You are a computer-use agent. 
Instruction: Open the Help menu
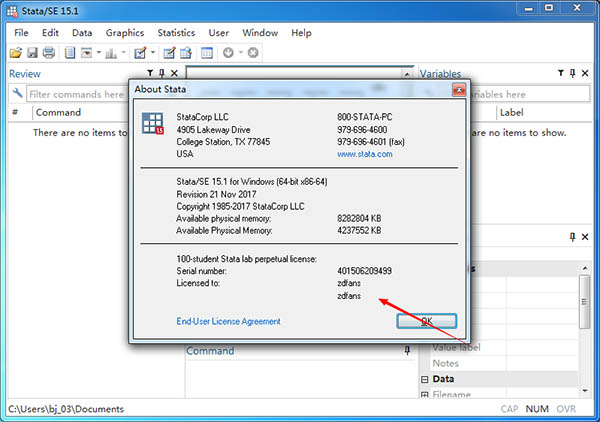coord(301,33)
